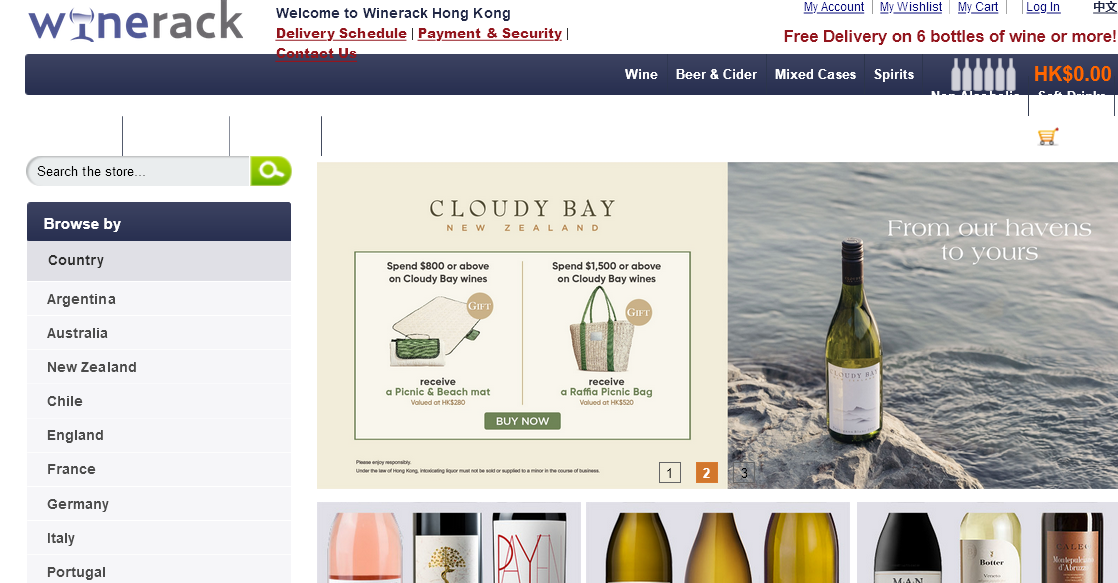Focus the store search field
The image size is (1118, 583).
138,171
